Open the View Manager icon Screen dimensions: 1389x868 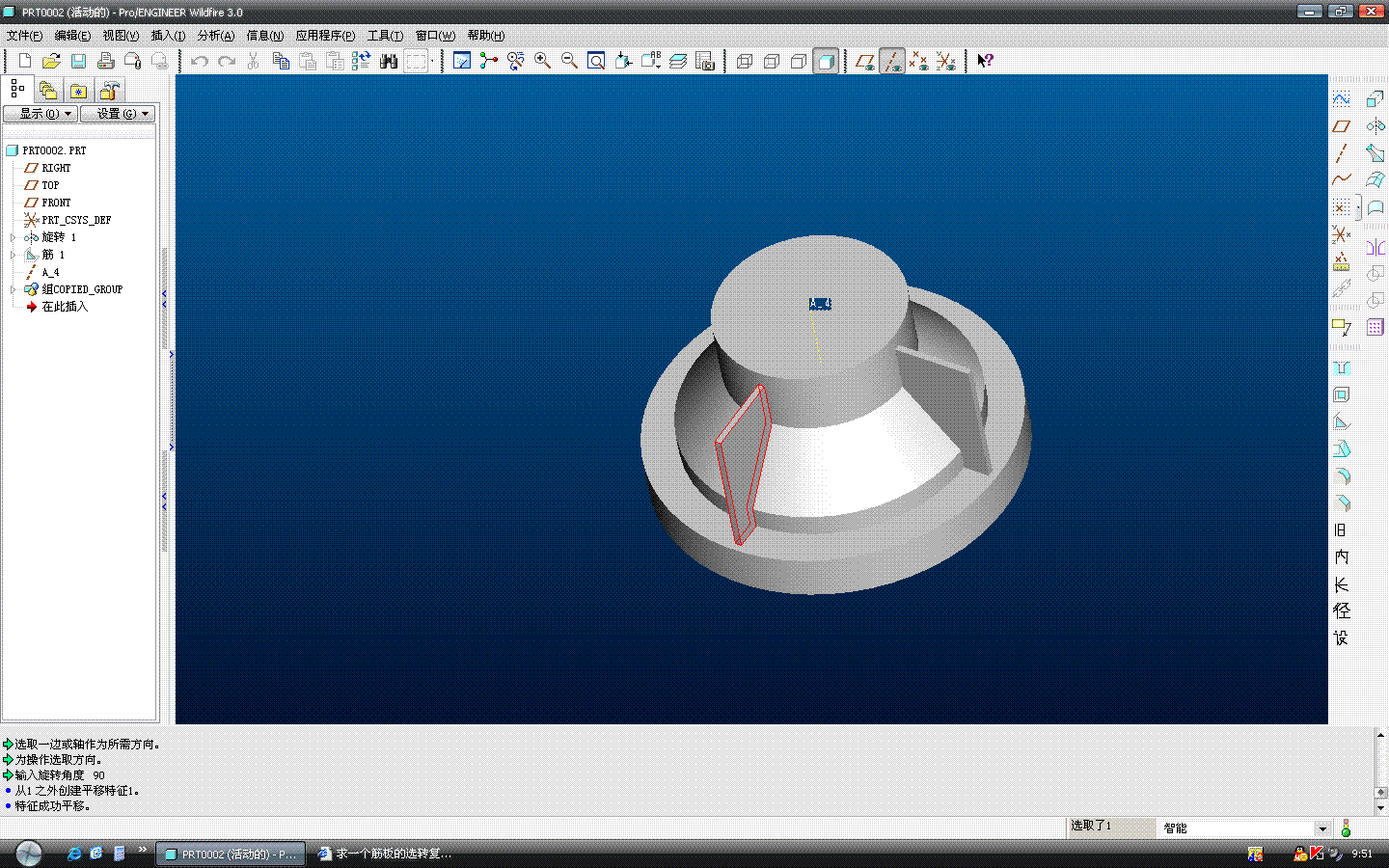[x=705, y=61]
